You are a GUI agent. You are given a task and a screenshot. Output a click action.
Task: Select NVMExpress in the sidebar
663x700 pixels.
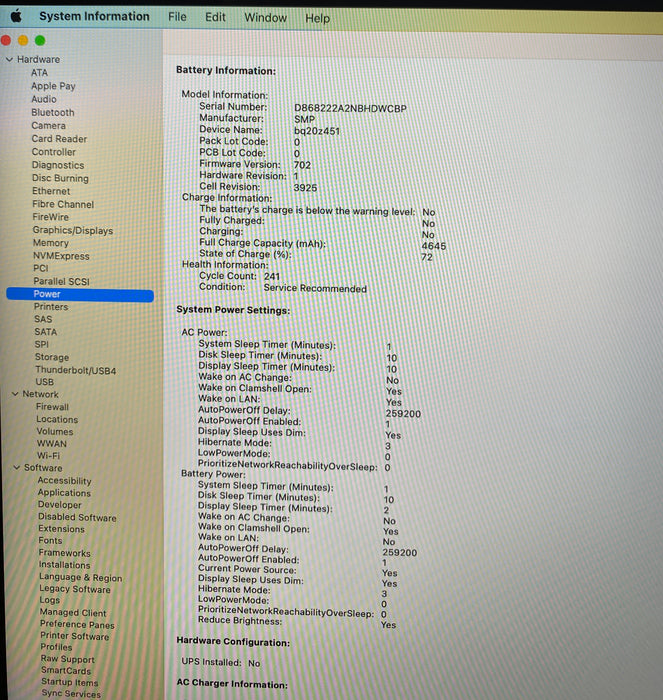click(x=61, y=256)
